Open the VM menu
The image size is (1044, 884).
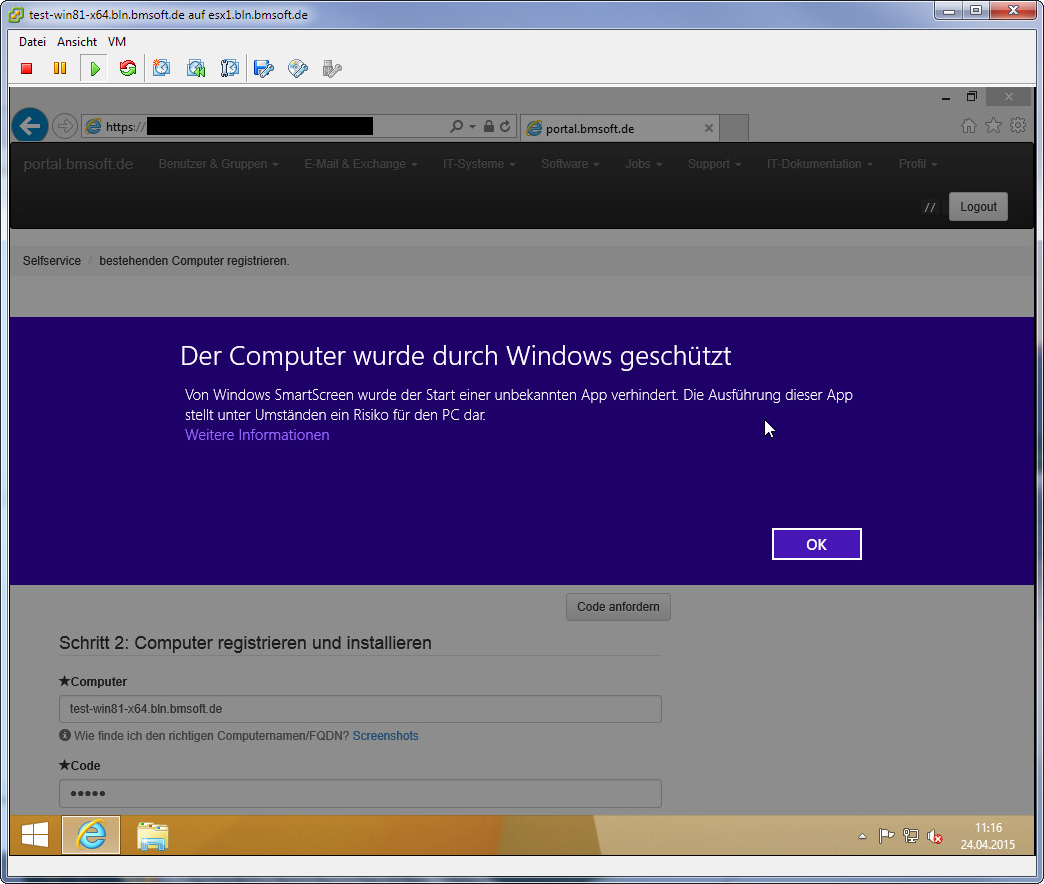[x=117, y=42]
